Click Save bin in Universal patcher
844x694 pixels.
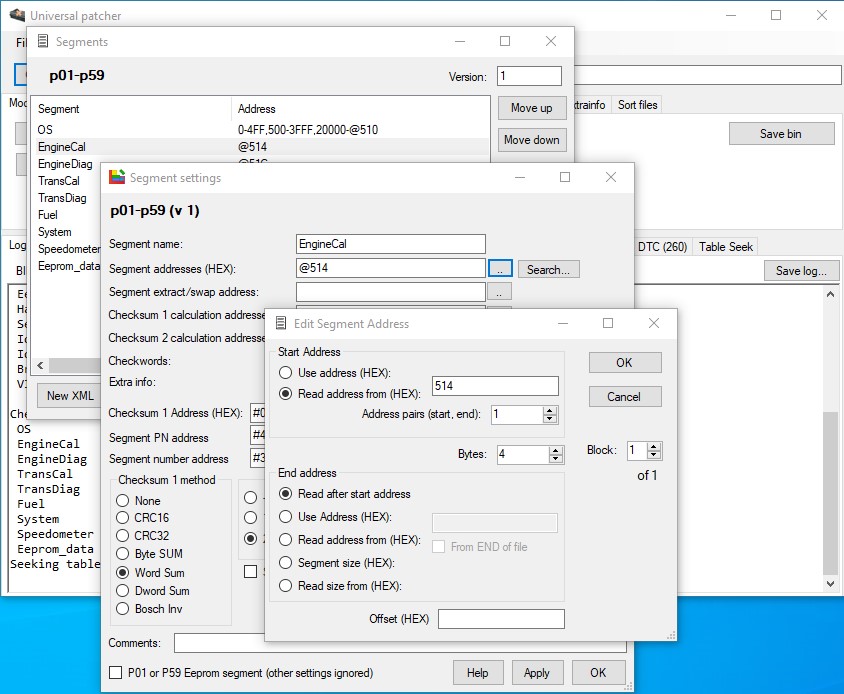[x=781, y=134]
